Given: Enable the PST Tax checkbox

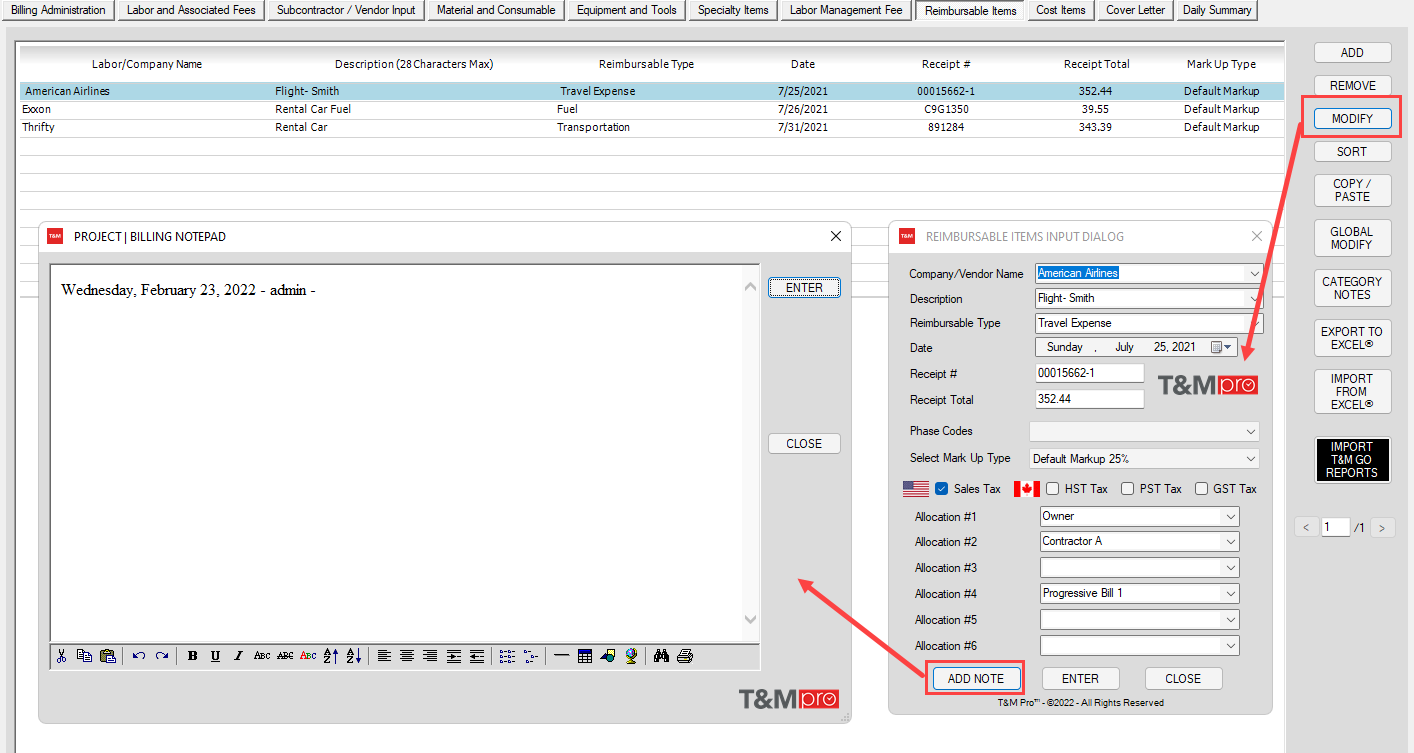Looking at the screenshot, I should [x=1128, y=489].
